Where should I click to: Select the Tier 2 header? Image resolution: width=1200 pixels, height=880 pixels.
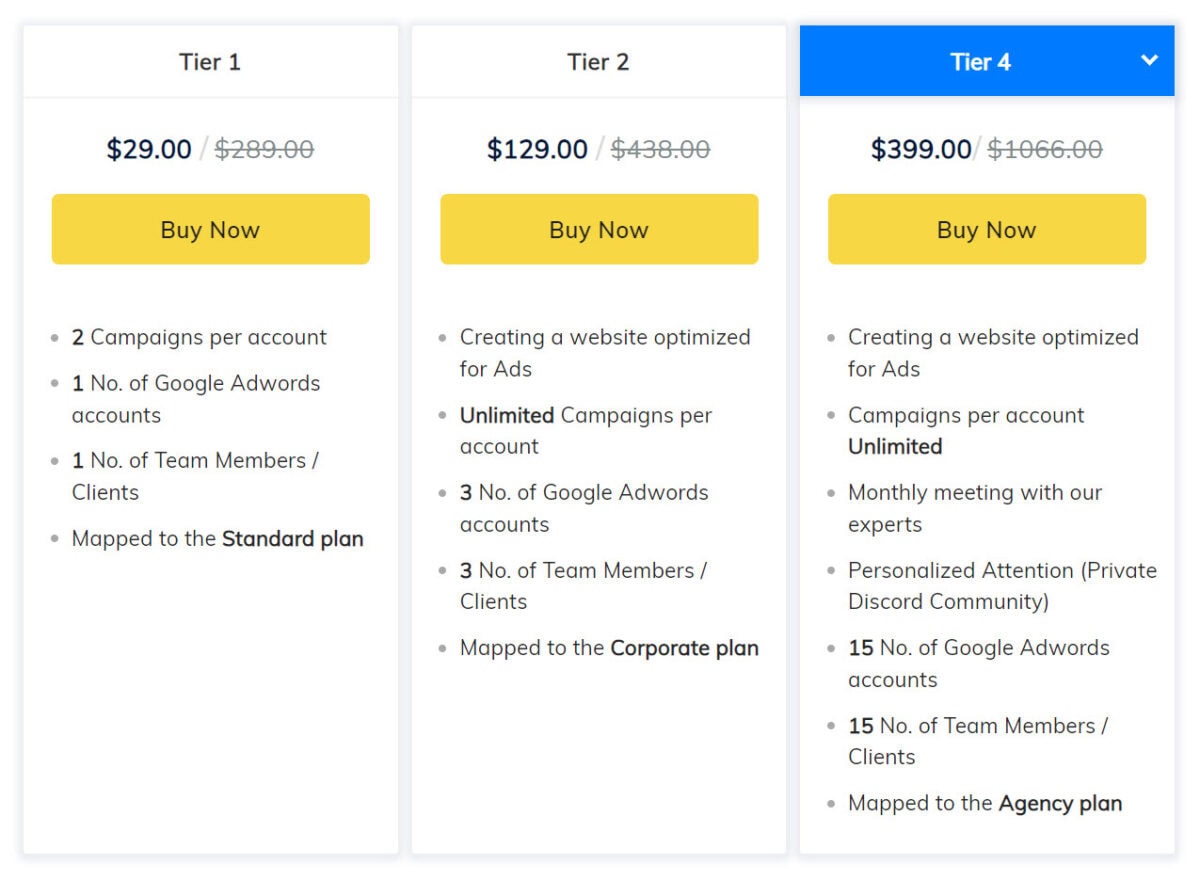pyautogui.click(x=598, y=61)
